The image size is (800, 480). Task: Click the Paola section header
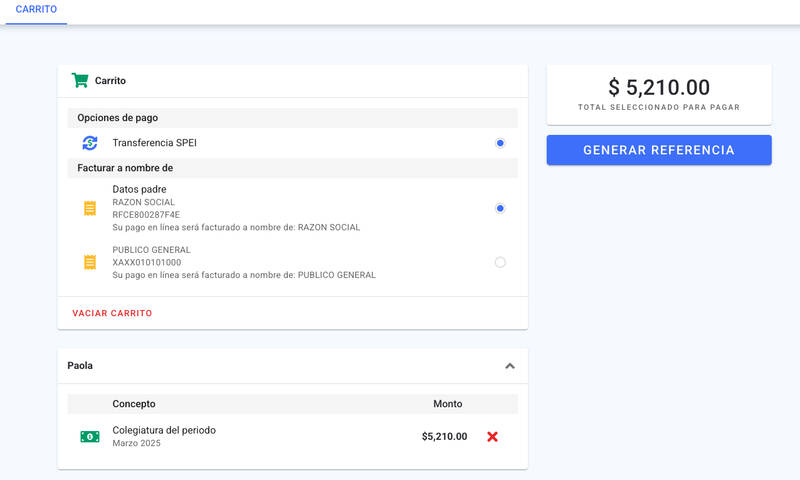pos(293,366)
